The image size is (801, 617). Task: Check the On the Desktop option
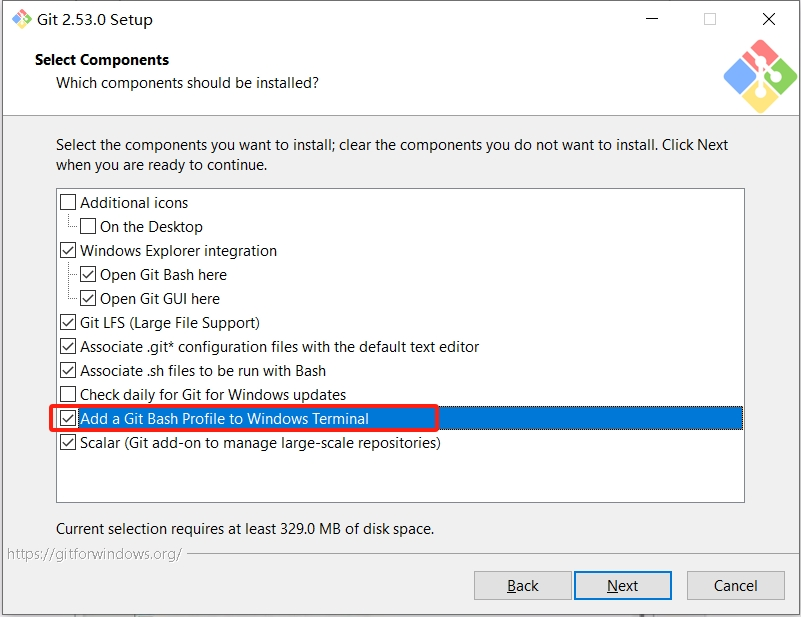pyautogui.click(x=86, y=226)
